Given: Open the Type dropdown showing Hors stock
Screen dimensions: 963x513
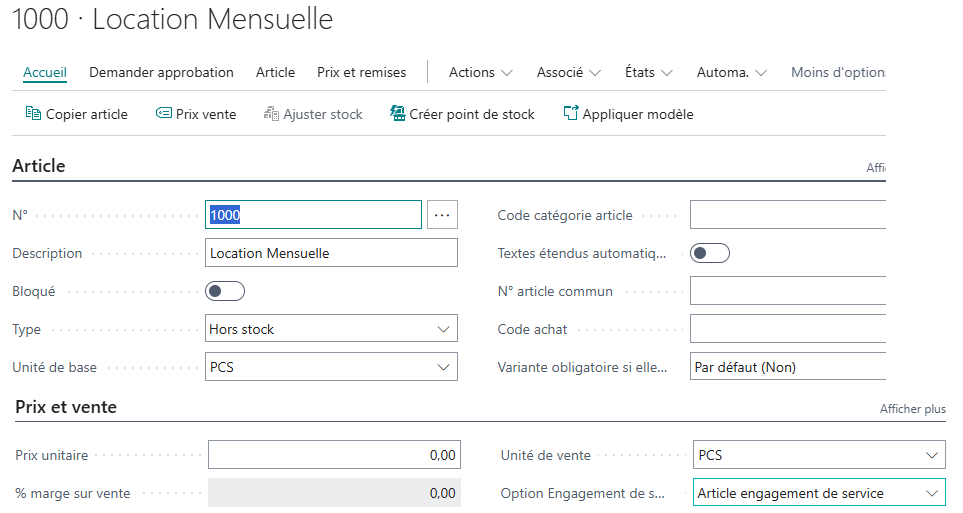Looking at the screenshot, I should 331,329.
